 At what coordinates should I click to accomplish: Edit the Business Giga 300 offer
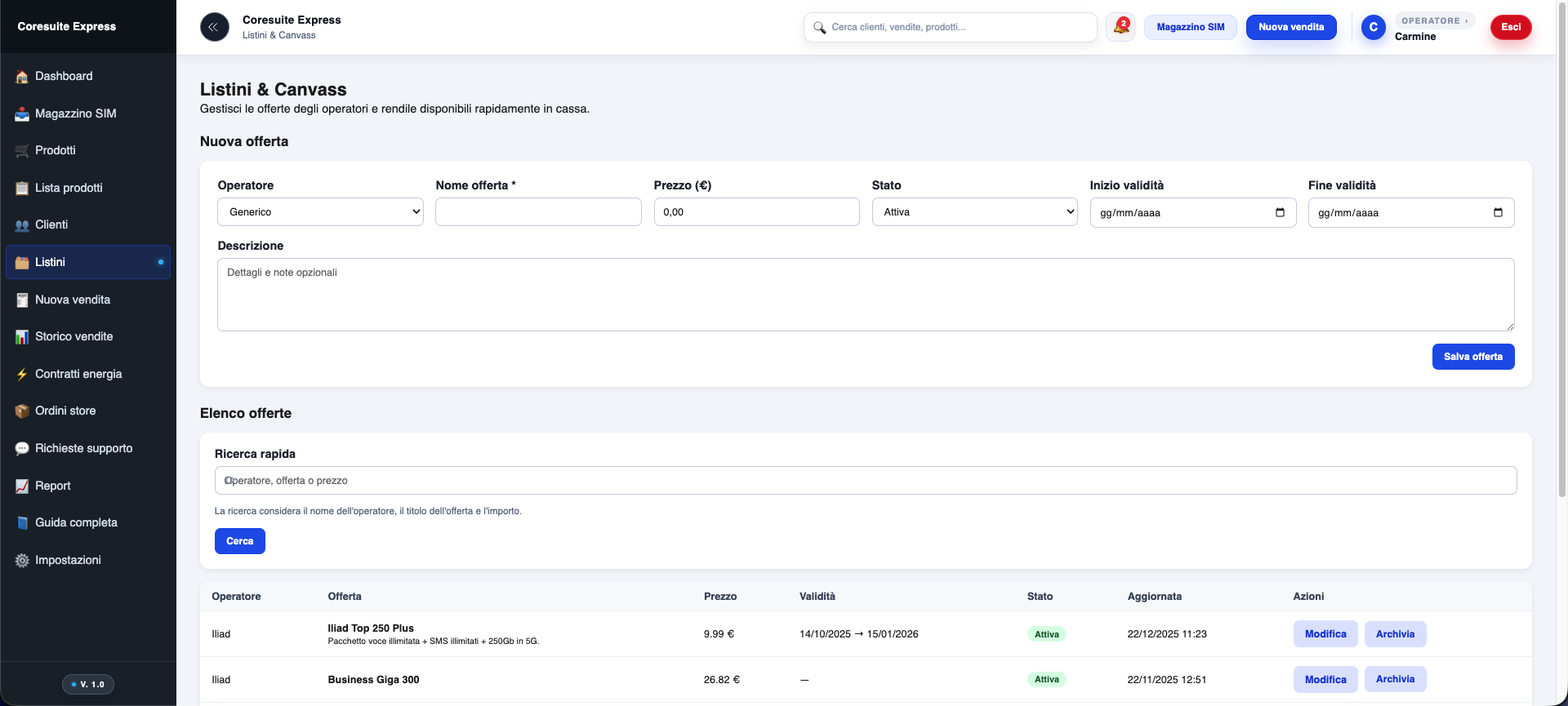click(x=1325, y=679)
